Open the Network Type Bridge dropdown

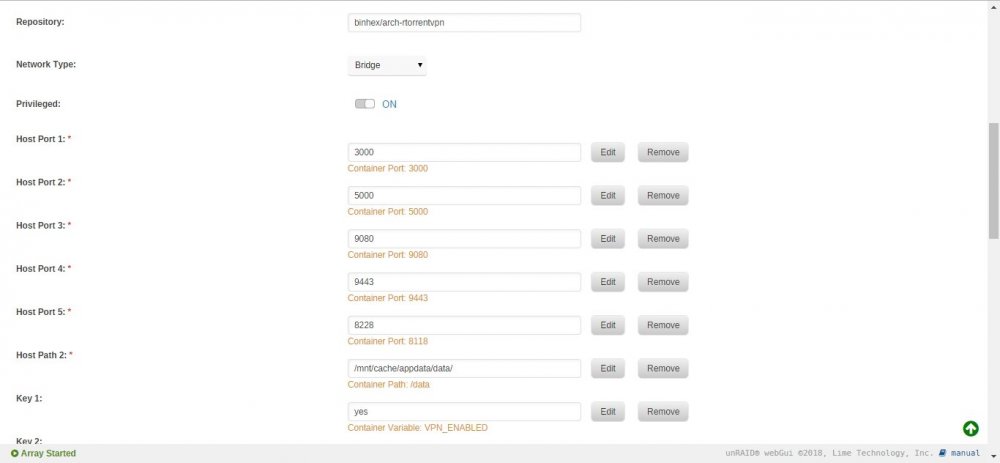pos(387,65)
